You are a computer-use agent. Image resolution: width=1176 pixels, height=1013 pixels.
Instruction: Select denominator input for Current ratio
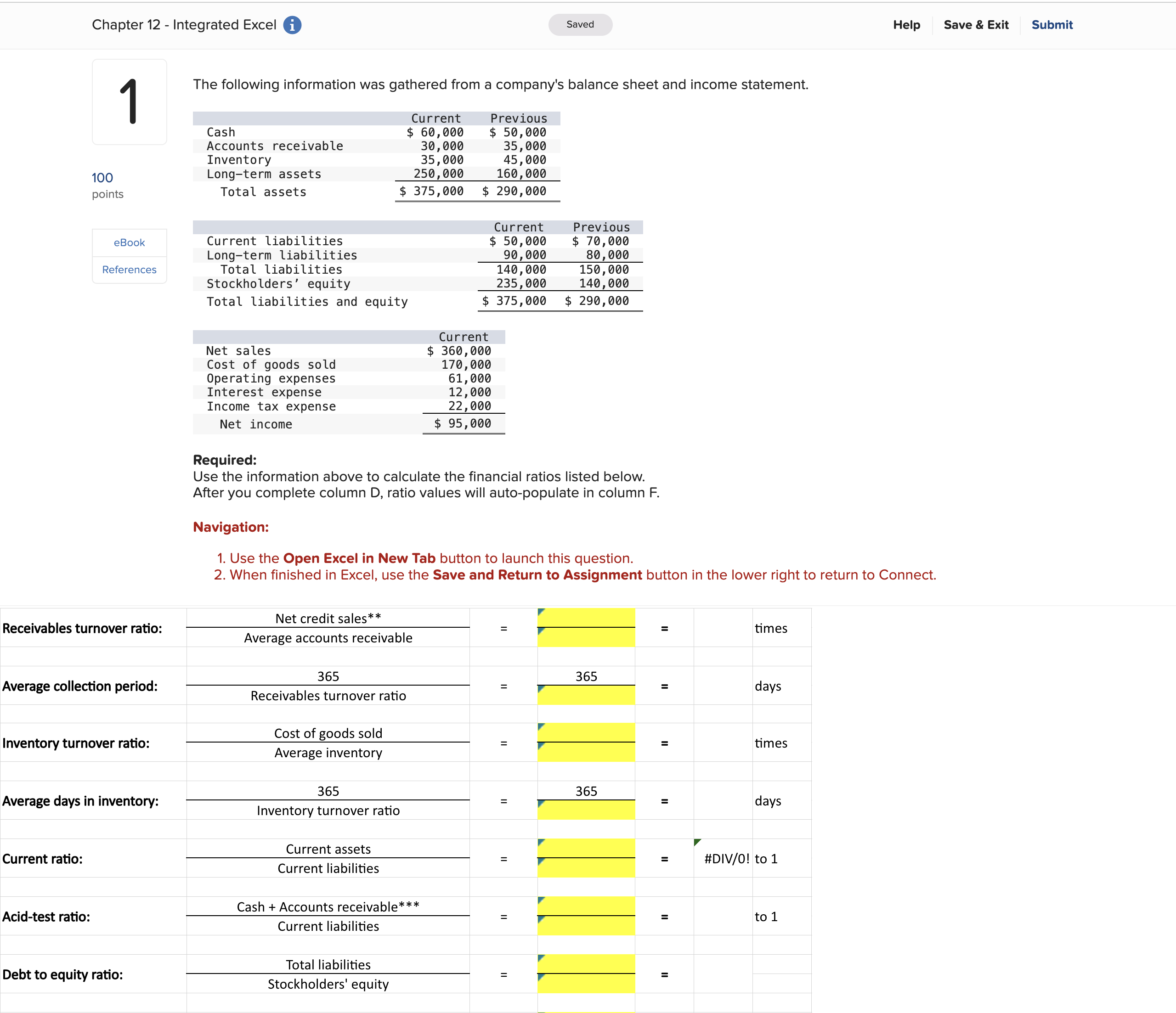586,868
